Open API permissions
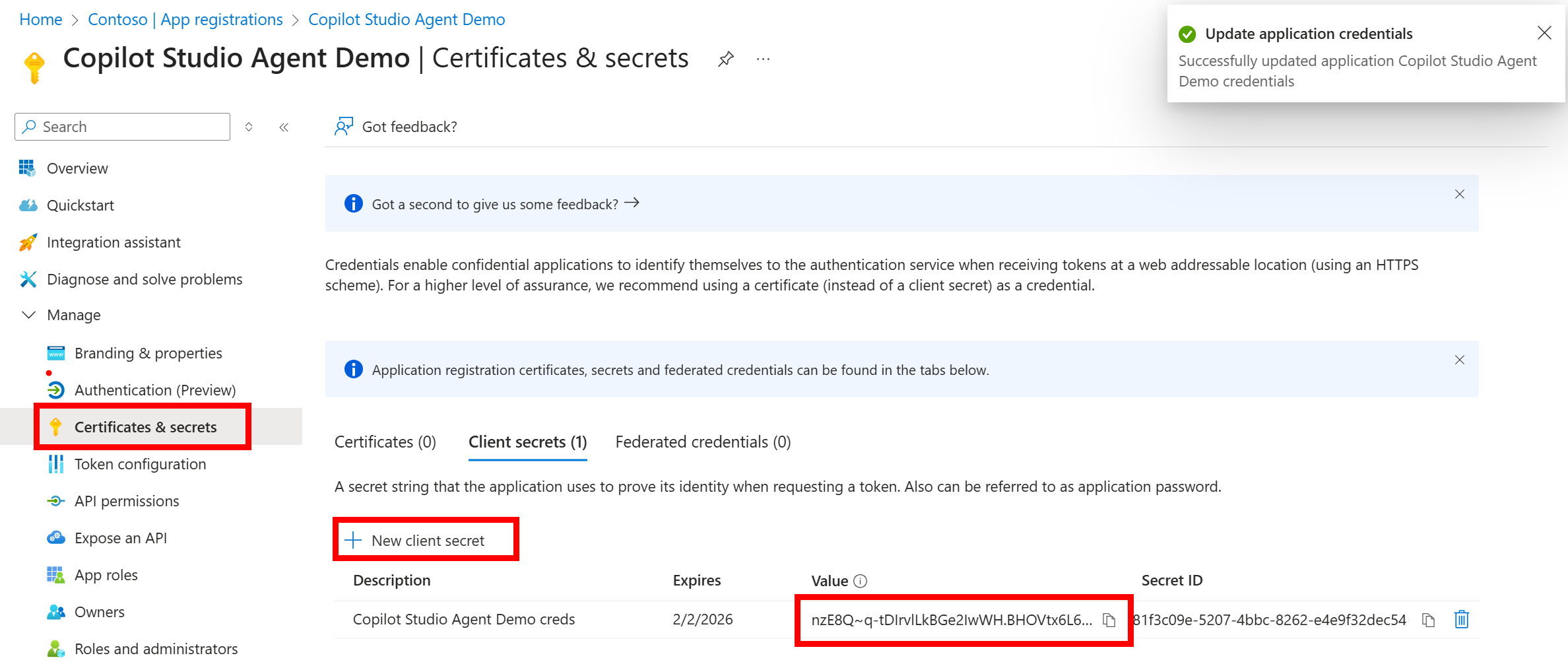 (127, 500)
